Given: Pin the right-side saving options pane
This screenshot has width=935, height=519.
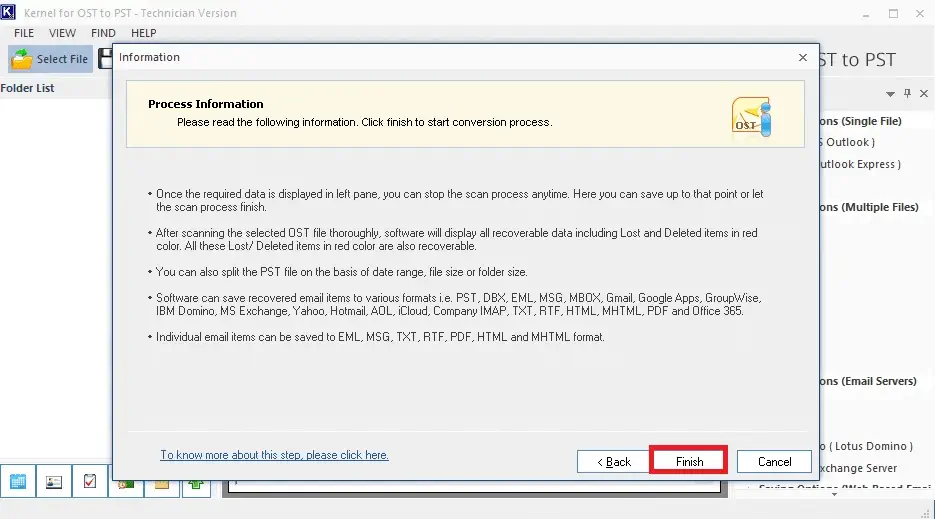Looking at the screenshot, I should pyautogui.click(x=907, y=93).
